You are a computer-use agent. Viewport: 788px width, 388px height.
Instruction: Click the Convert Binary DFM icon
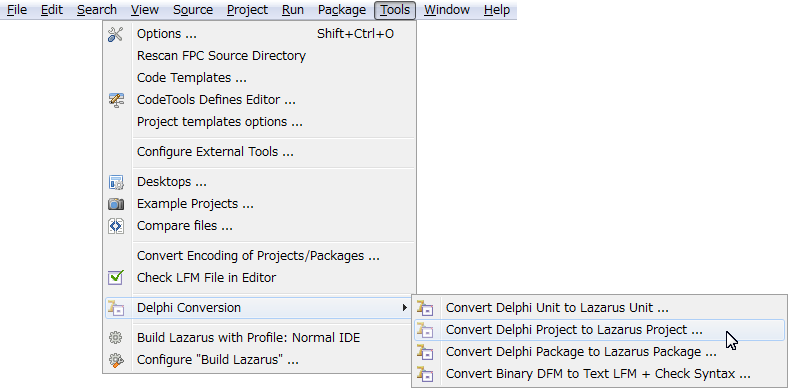coord(425,374)
